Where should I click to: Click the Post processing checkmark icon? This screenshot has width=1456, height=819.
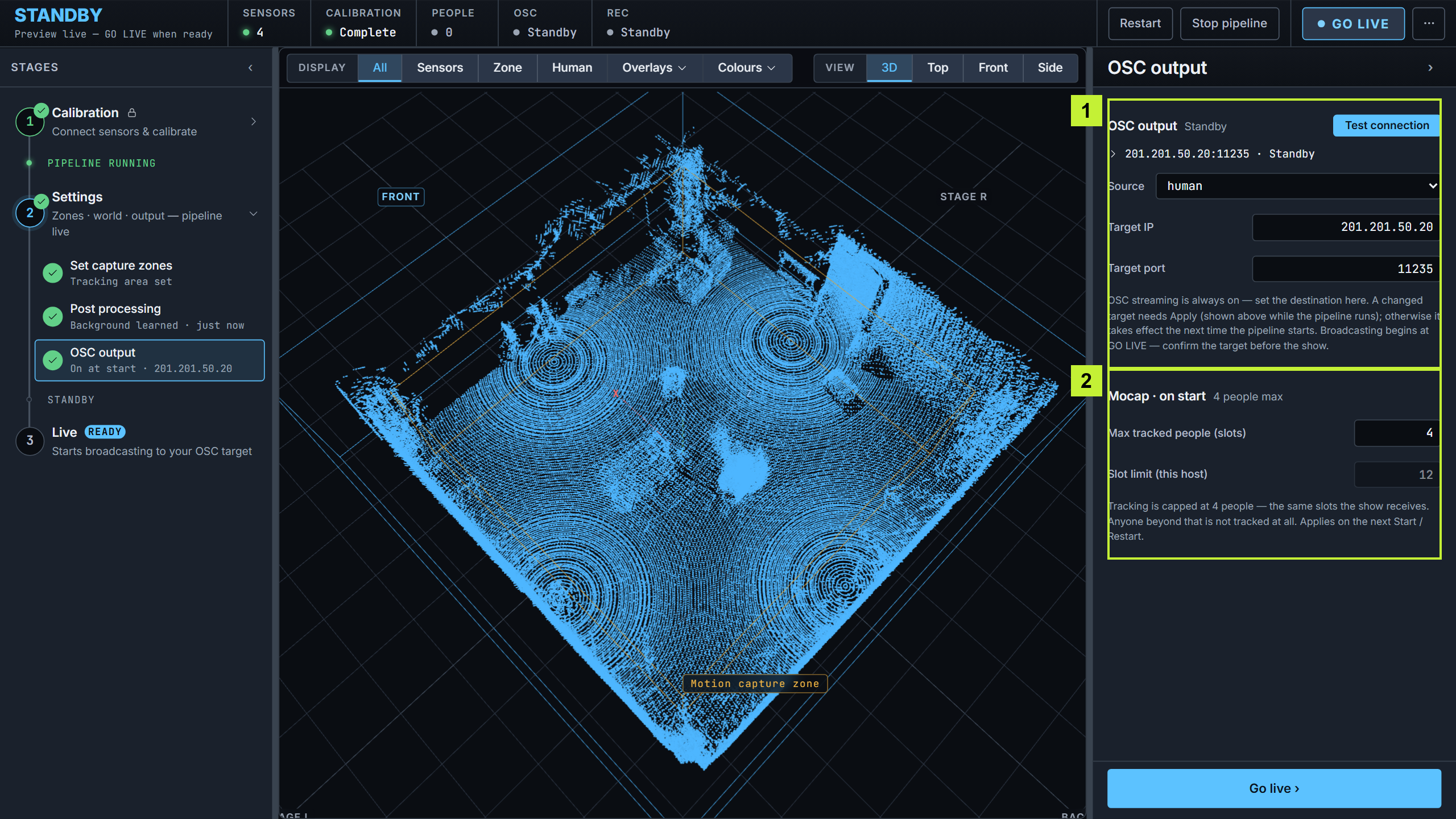[x=53, y=316]
